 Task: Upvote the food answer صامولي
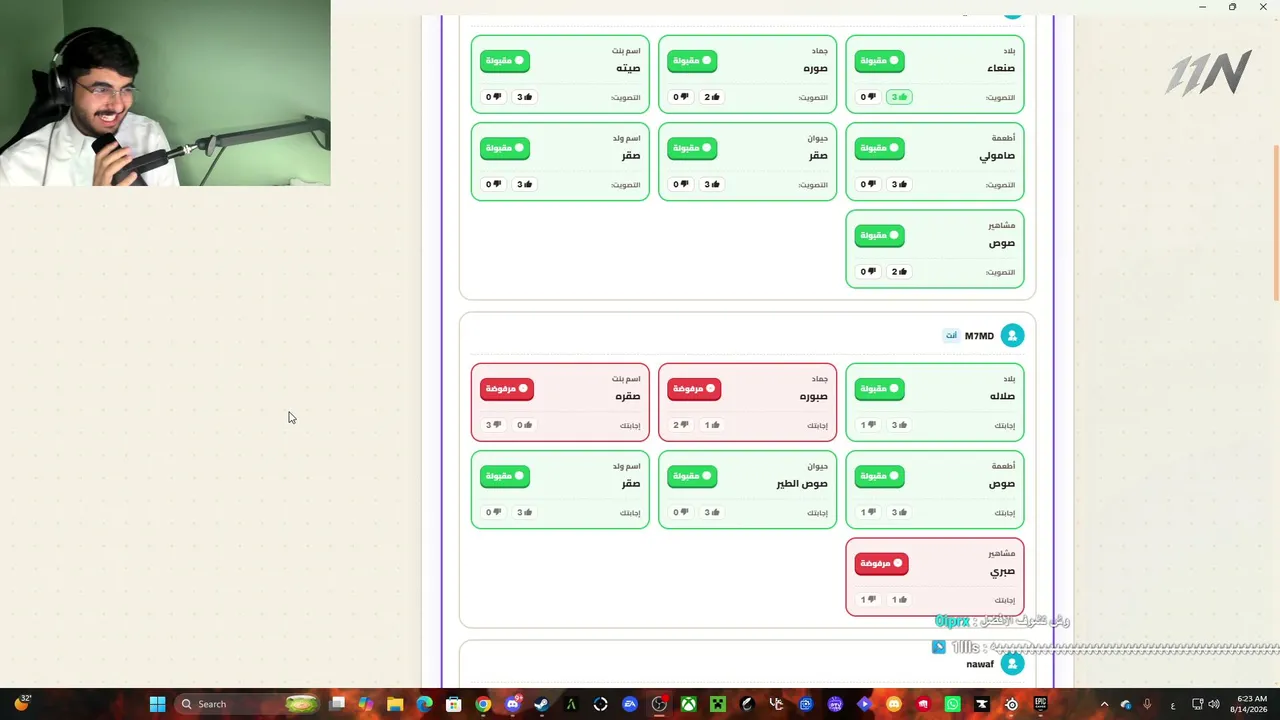899,184
